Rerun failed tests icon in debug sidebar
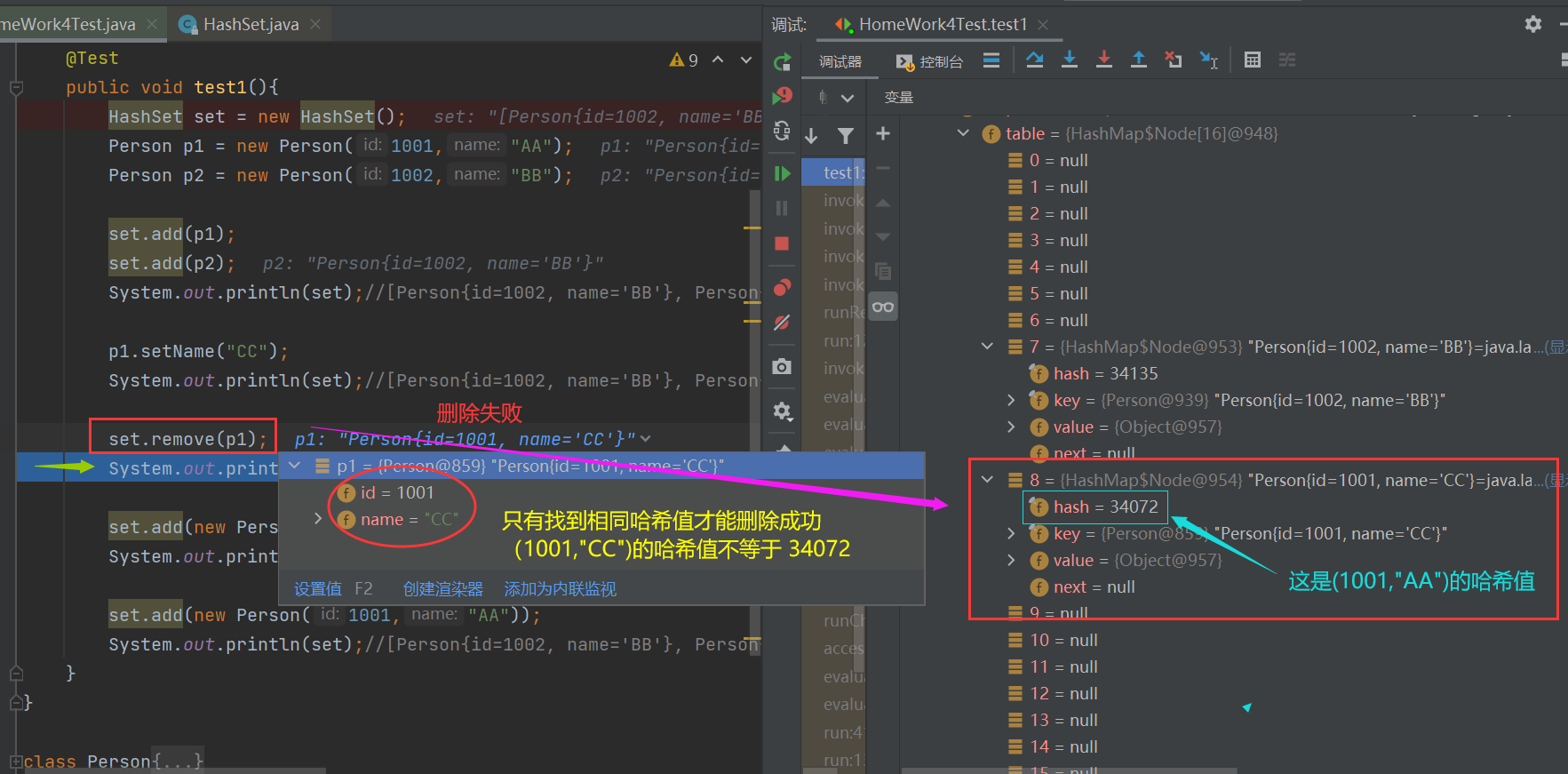 [782, 95]
